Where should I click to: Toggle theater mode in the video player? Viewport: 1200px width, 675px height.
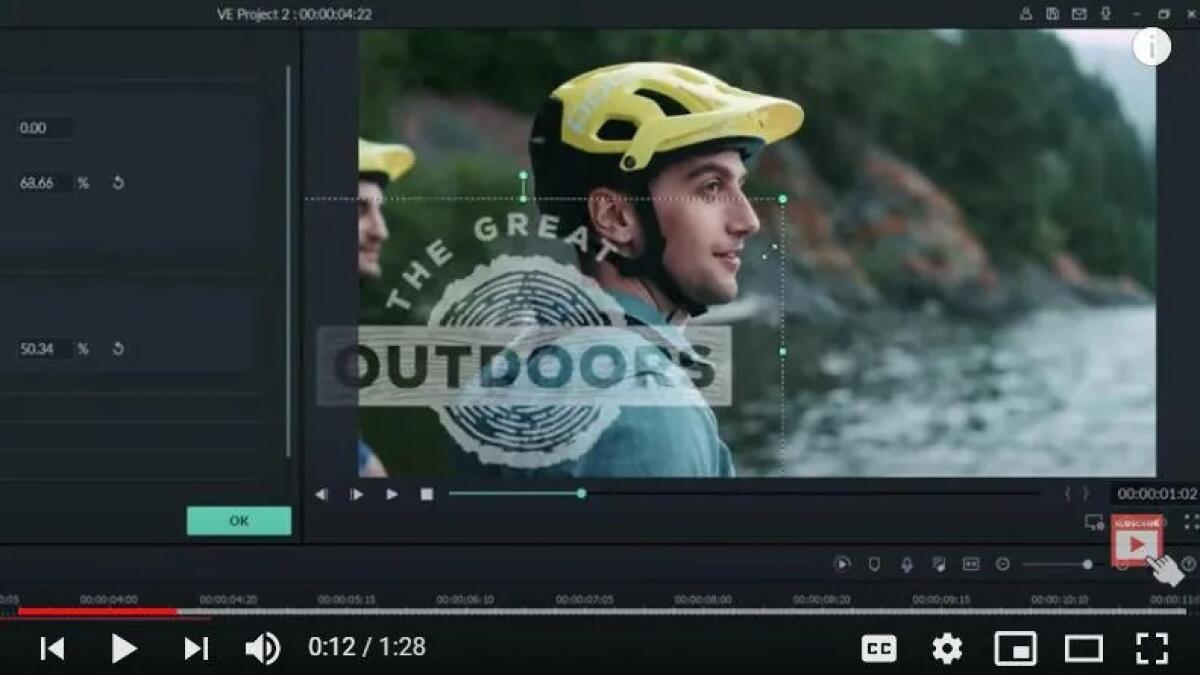(x=1086, y=649)
